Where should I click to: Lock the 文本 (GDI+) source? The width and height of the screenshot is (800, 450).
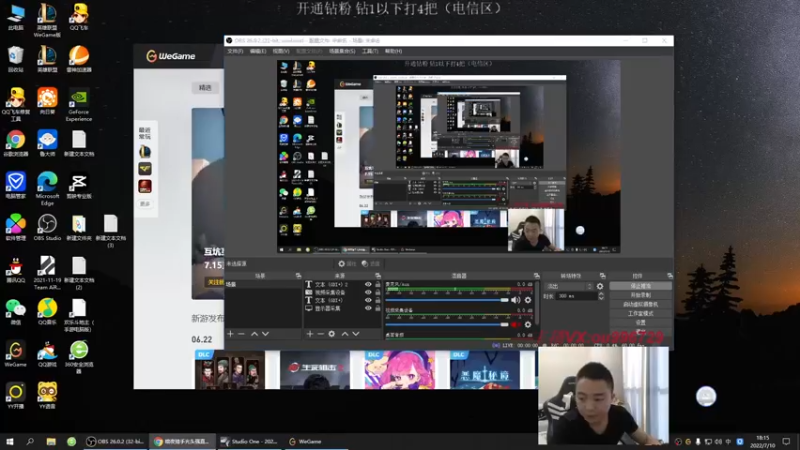378,301
